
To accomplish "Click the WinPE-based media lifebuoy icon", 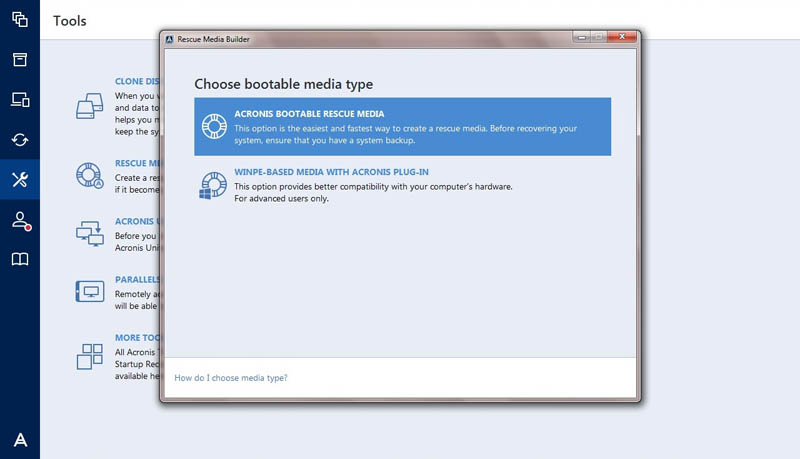I will point(213,185).
